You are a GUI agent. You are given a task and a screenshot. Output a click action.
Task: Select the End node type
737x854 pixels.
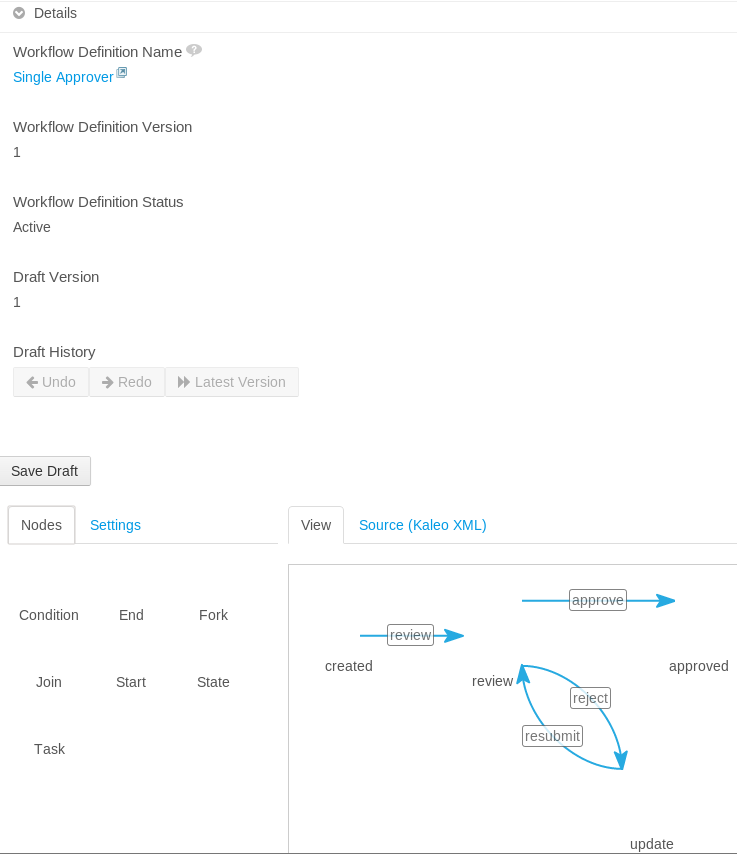click(x=131, y=615)
